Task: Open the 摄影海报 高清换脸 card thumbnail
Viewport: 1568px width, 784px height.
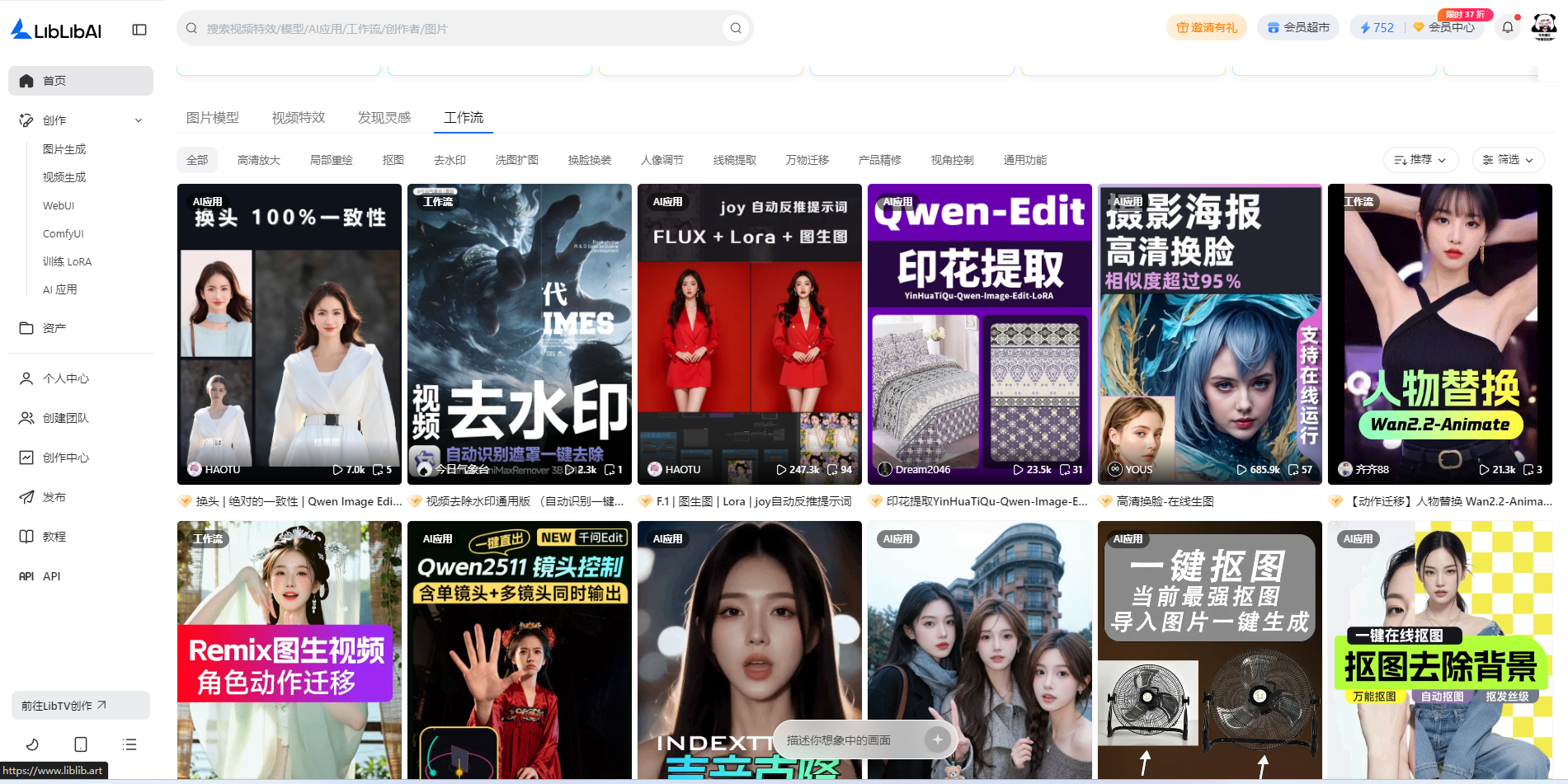Action: click(1210, 334)
